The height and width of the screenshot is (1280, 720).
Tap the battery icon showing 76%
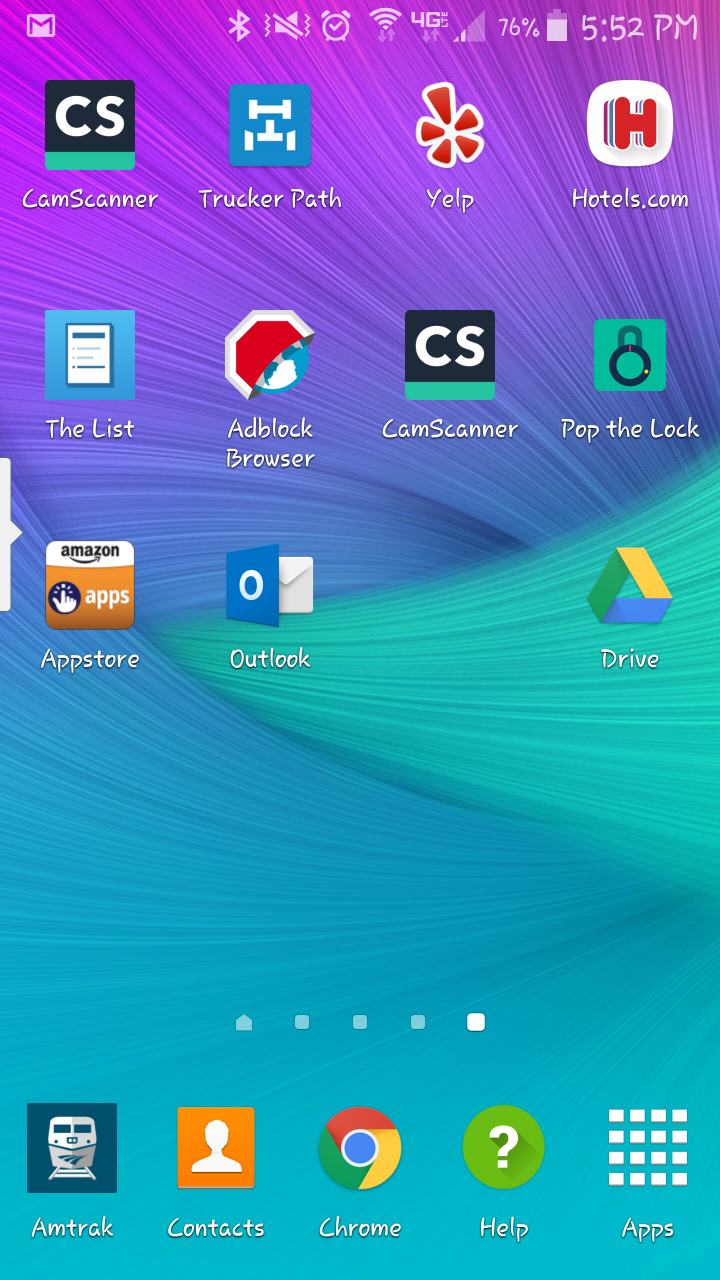558,26
